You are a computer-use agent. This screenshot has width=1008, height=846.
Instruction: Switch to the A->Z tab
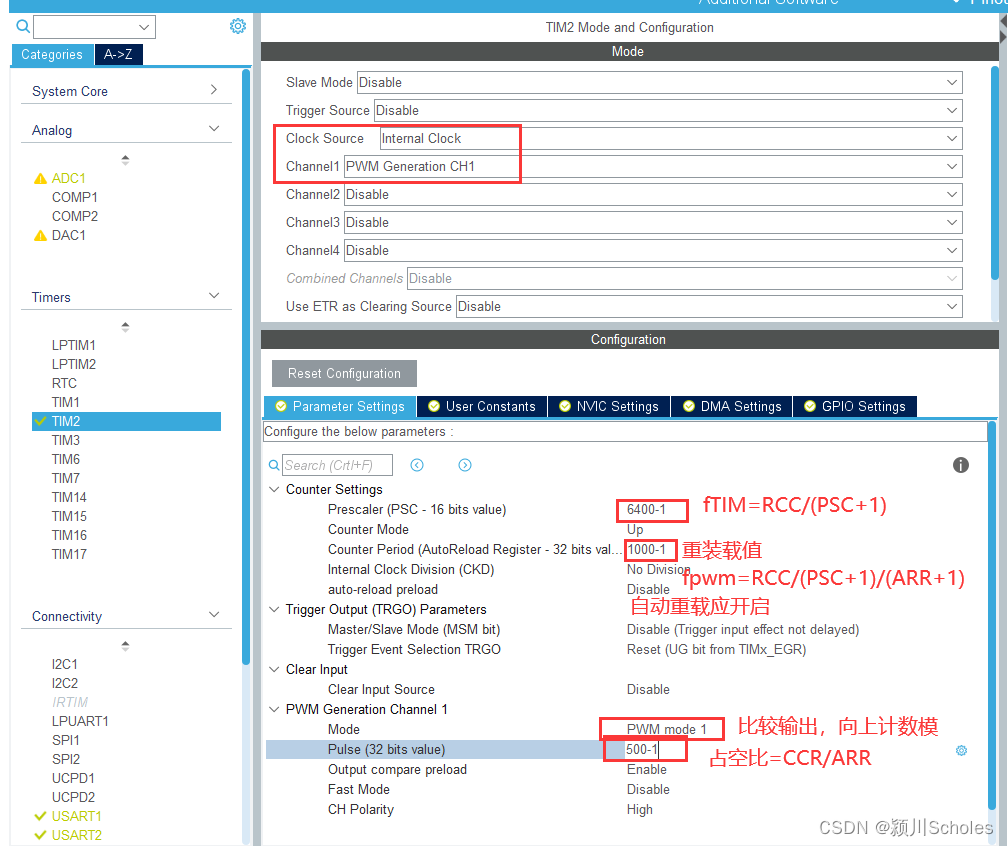pyautogui.click(x=118, y=55)
